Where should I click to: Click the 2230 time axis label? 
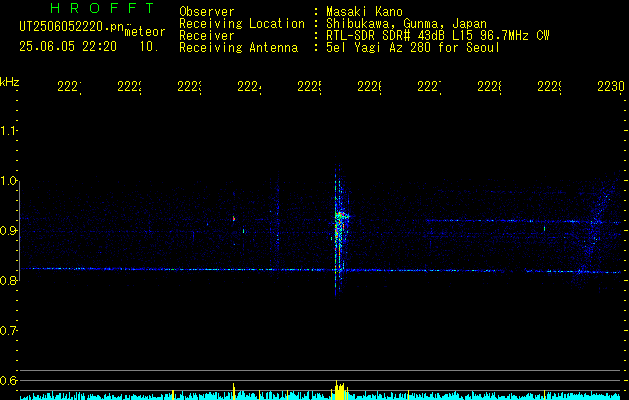611,87
